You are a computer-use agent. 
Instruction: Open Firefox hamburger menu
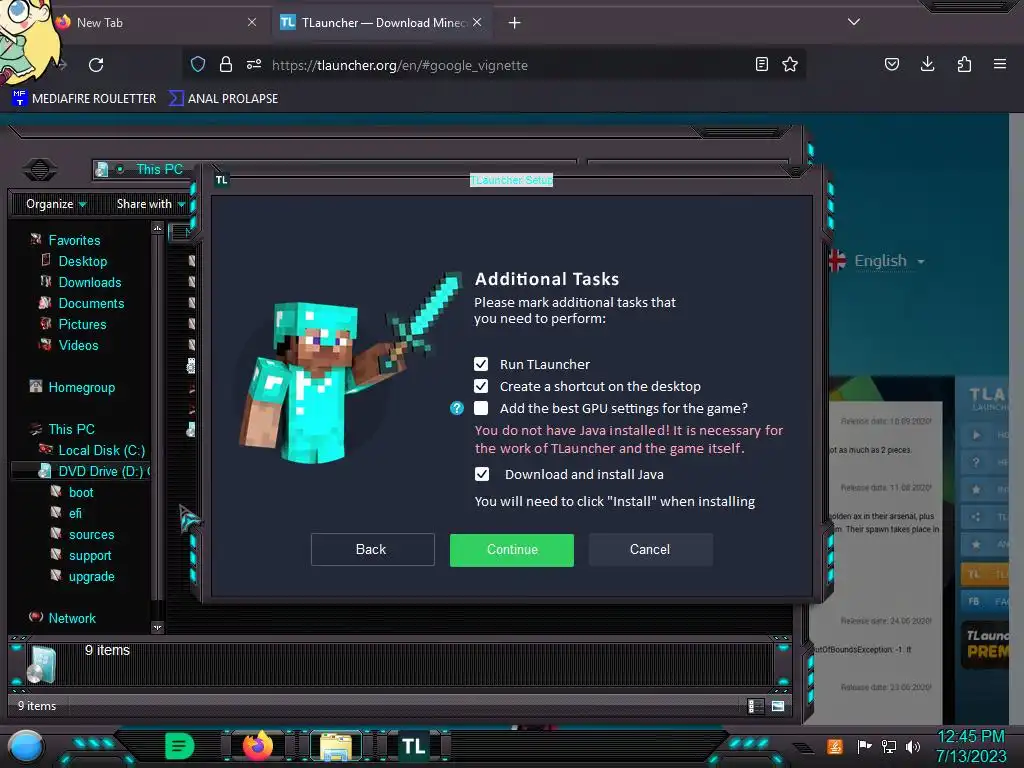(1000, 64)
